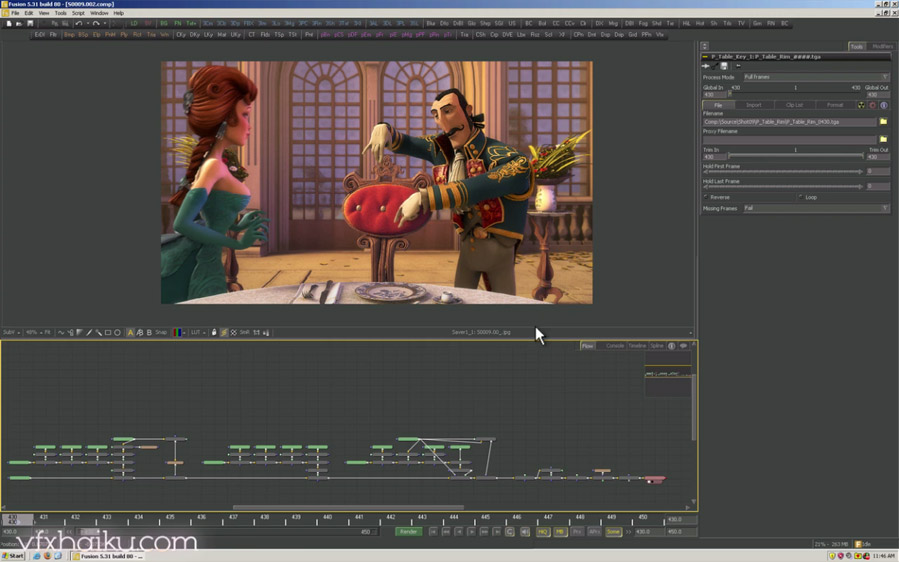Add a Crop with the Crp tool
Image resolution: width=899 pixels, height=562 pixels.
[x=494, y=34]
